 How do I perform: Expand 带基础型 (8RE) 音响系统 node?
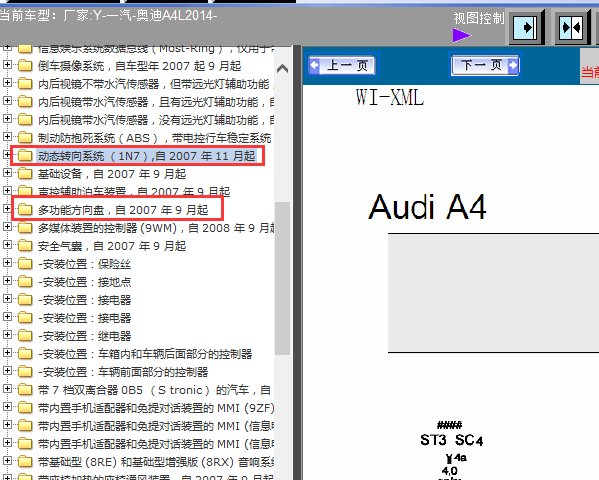pos(7,461)
